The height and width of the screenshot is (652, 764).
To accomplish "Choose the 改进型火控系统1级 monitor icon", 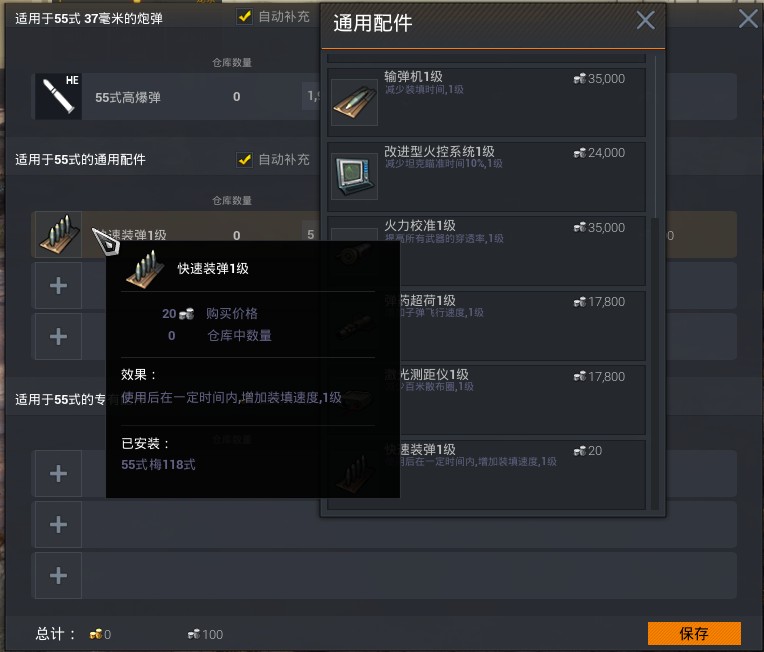I will [354, 176].
